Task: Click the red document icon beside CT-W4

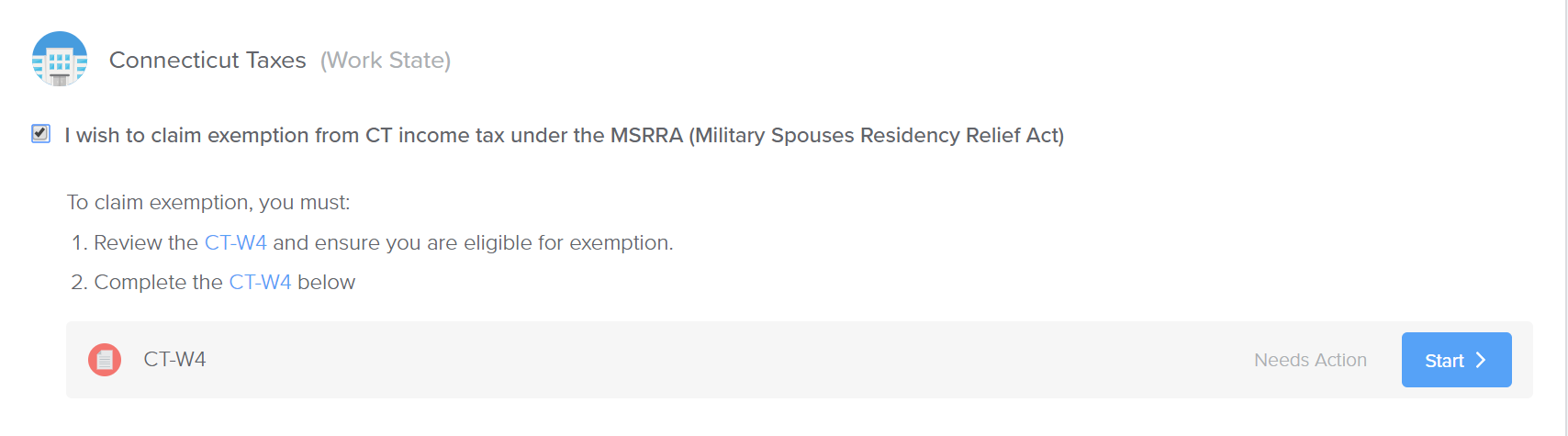Action: pos(105,360)
